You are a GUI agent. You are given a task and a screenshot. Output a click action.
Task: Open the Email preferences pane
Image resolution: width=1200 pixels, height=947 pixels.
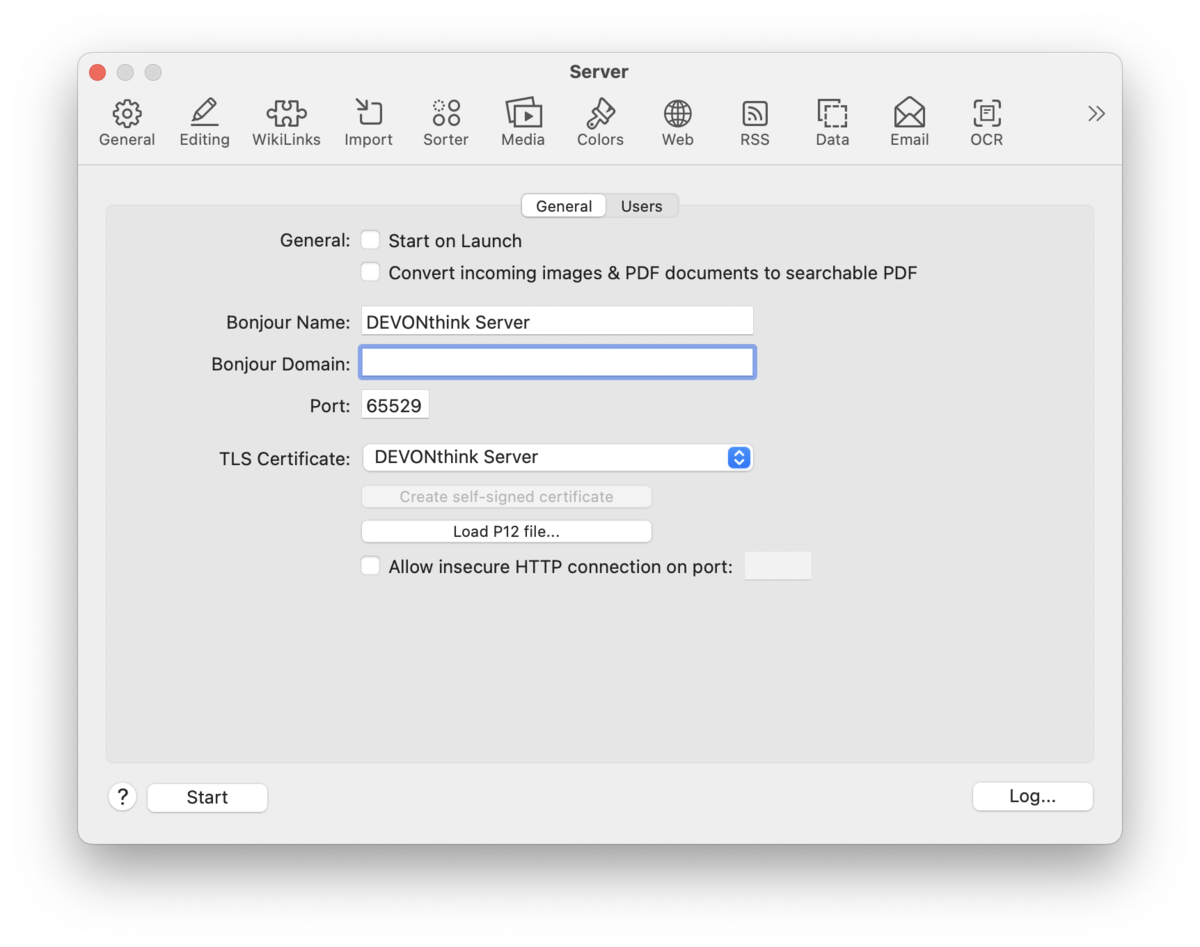pos(909,123)
